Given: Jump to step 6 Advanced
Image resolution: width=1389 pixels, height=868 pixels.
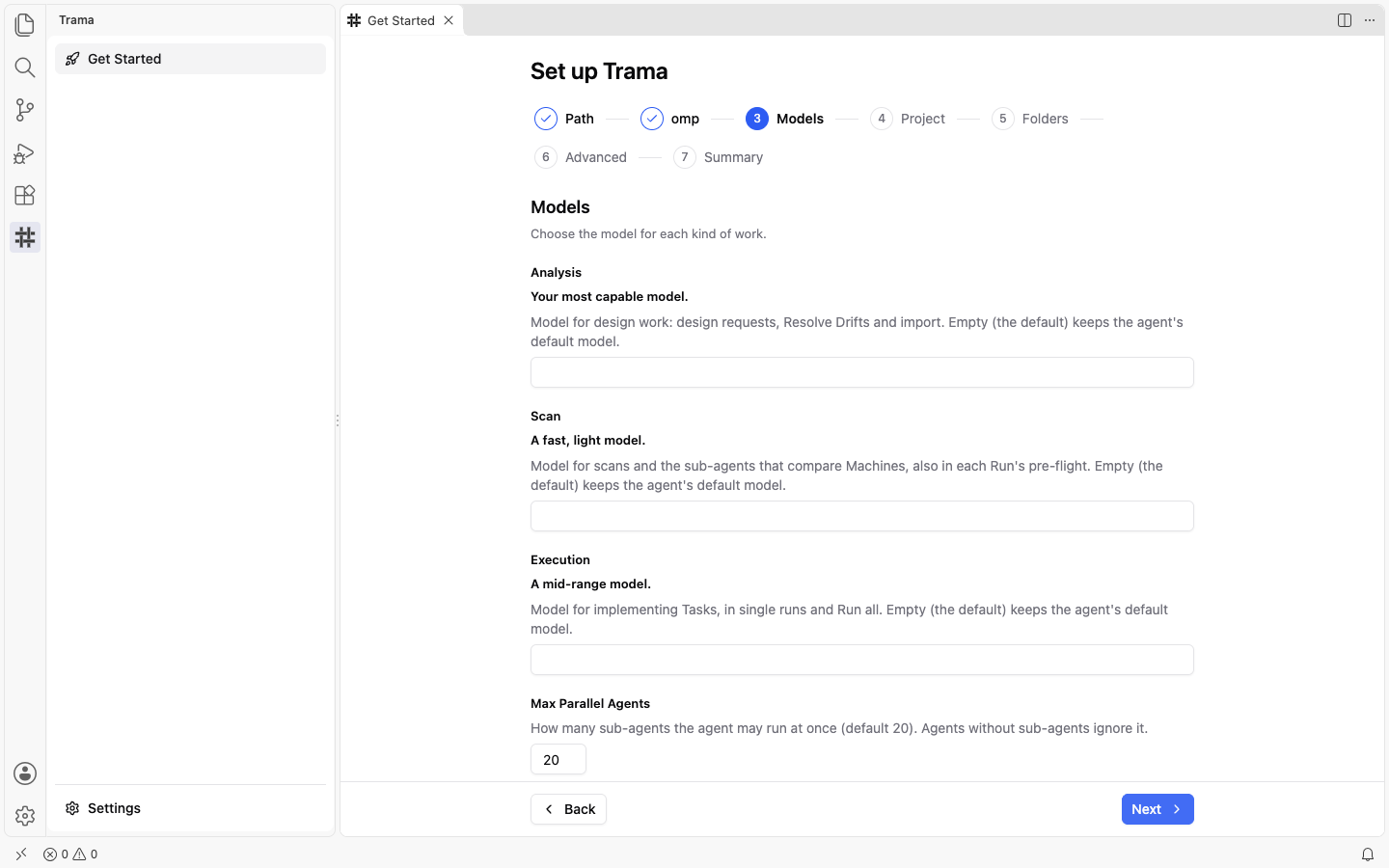Looking at the screenshot, I should (x=581, y=157).
